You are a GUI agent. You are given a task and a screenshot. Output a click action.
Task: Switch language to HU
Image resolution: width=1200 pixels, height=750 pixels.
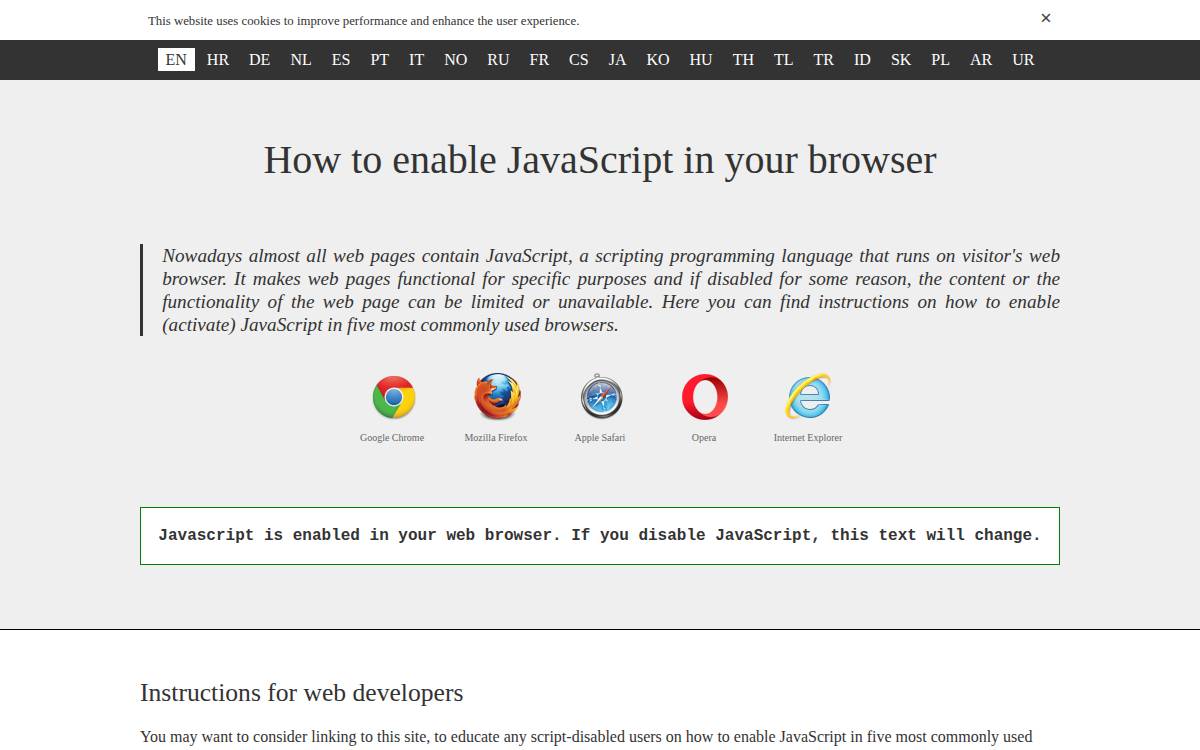[x=701, y=60]
